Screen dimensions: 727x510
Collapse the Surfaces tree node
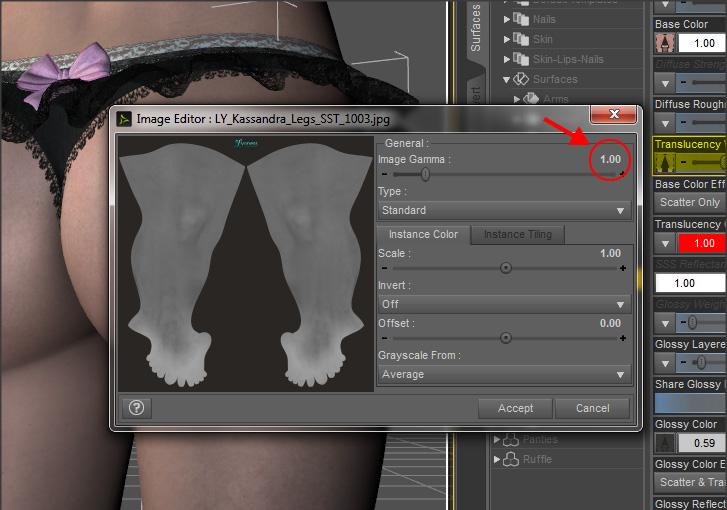pos(507,80)
